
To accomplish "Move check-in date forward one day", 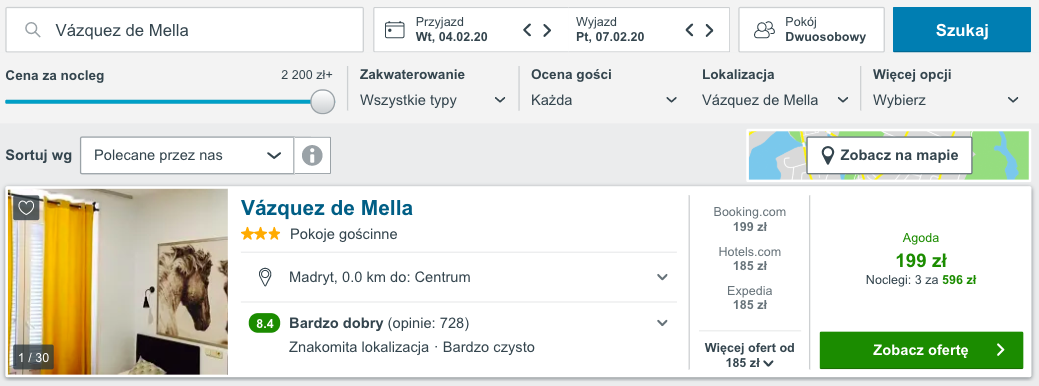I will 547,30.
